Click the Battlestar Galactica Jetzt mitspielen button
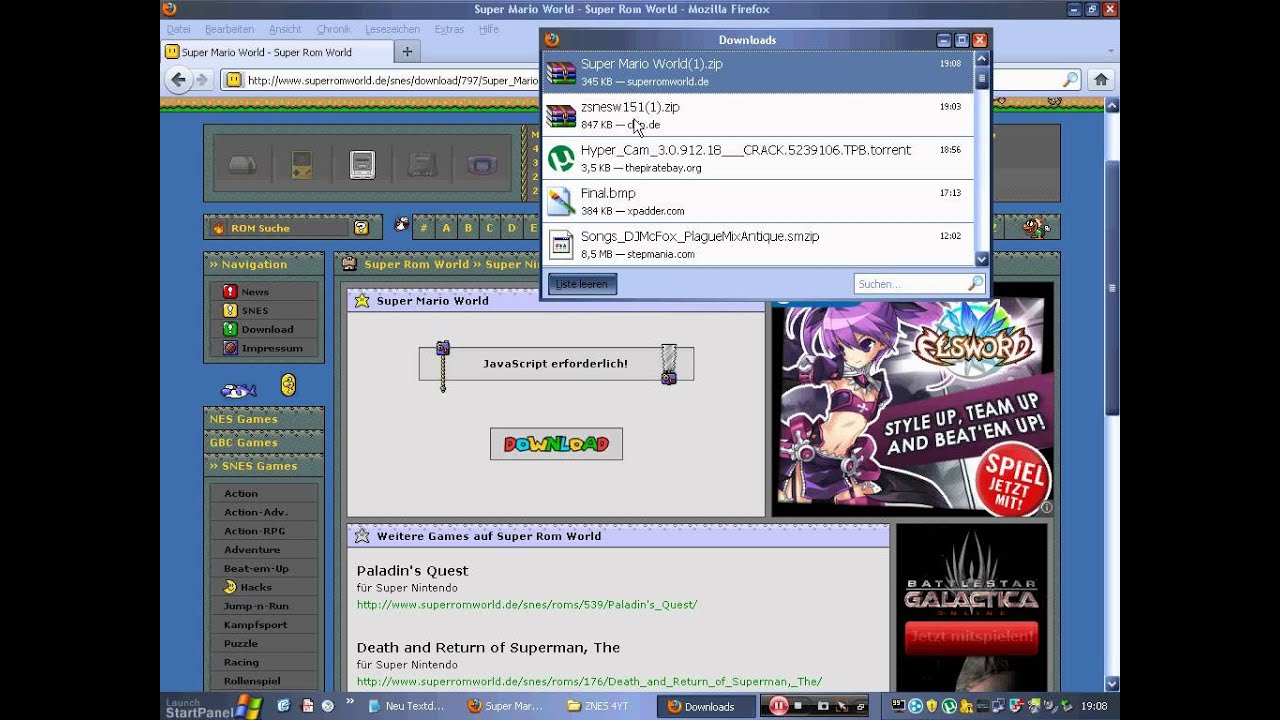The height and width of the screenshot is (720, 1280). click(x=971, y=636)
